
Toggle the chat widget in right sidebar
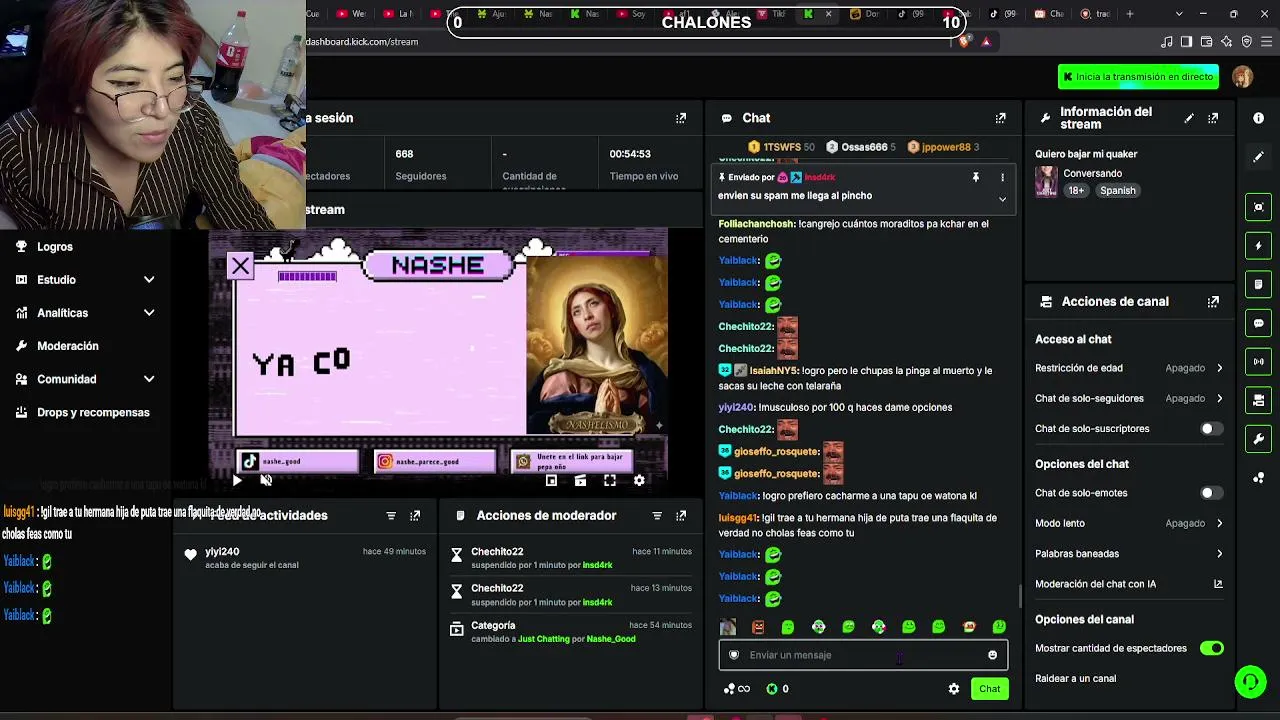coord(1258,323)
